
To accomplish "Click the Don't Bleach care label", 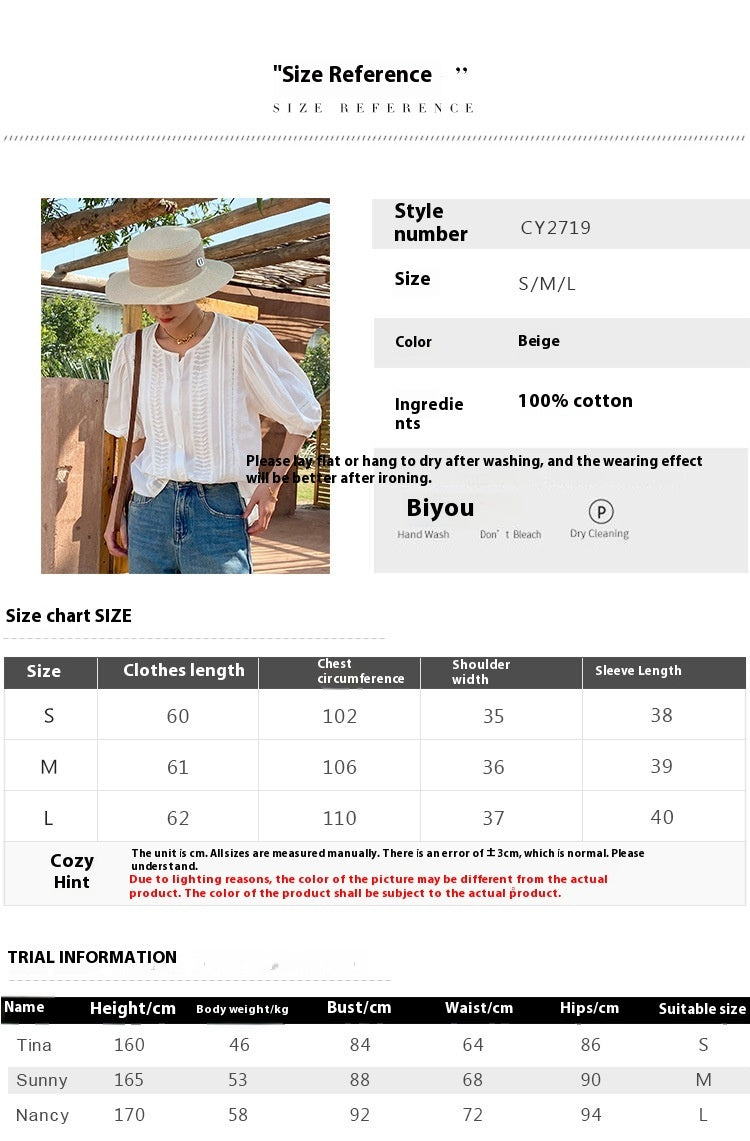I will pyautogui.click(x=510, y=535).
